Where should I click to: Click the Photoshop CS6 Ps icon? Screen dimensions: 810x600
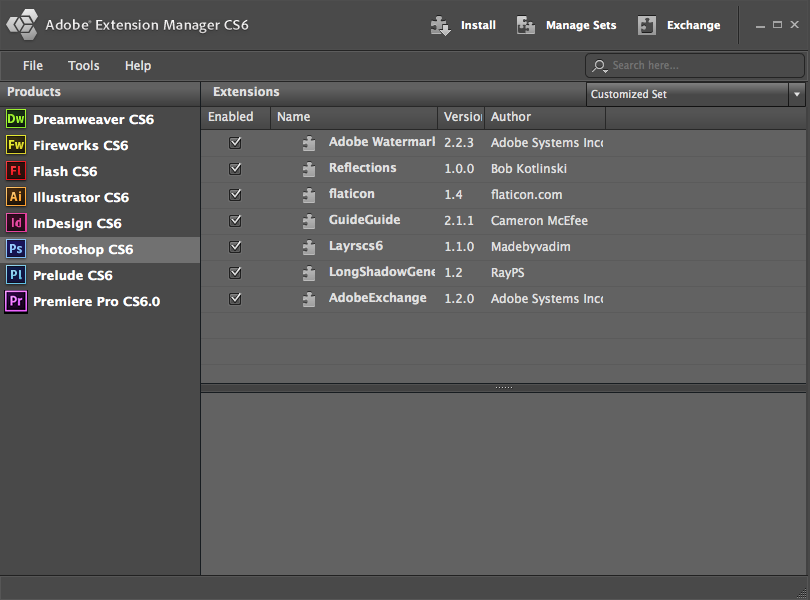[x=16, y=249]
